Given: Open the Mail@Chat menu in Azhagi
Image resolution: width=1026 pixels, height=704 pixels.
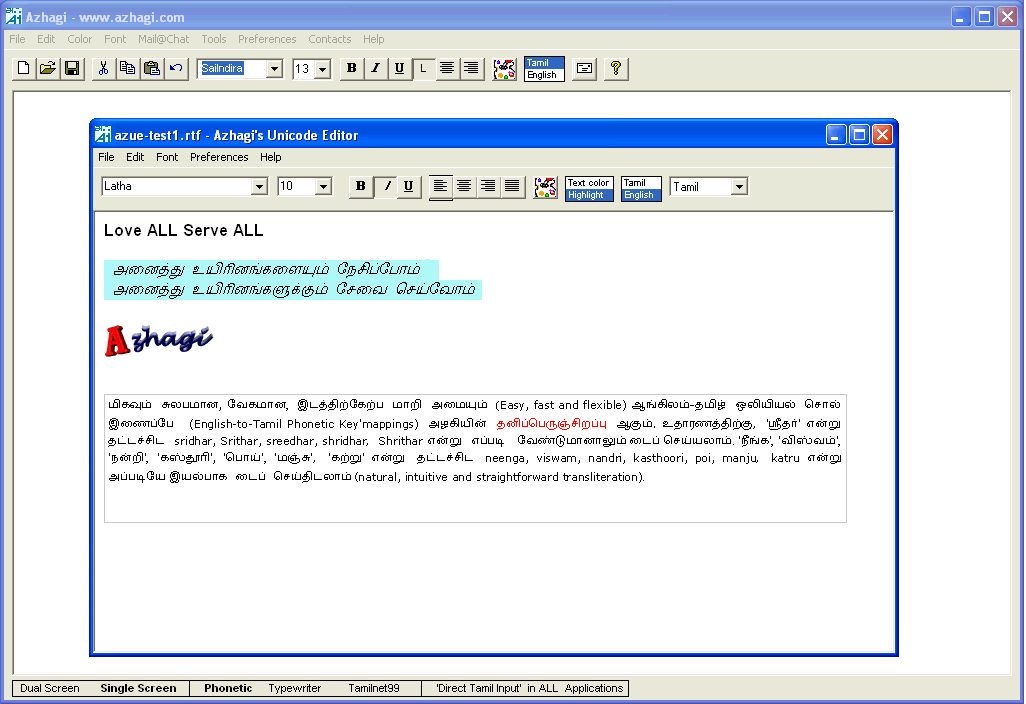Looking at the screenshot, I should coord(164,39).
